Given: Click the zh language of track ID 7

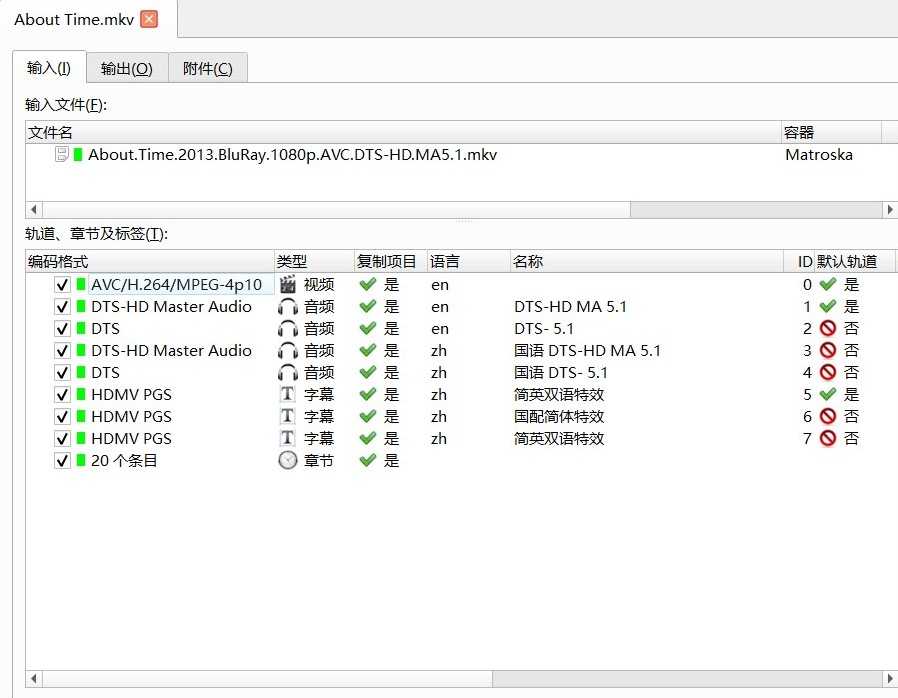Looking at the screenshot, I should pos(439,439).
